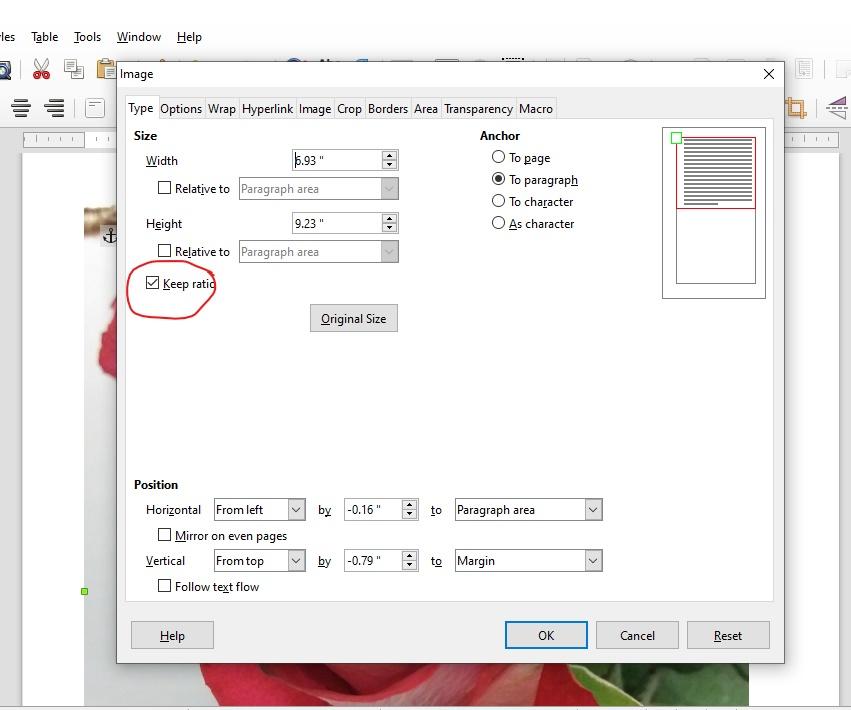Increase the Width value with the up stepper
Image resolution: width=851 pixels, height=710 pixels.
tap(389, 154)
